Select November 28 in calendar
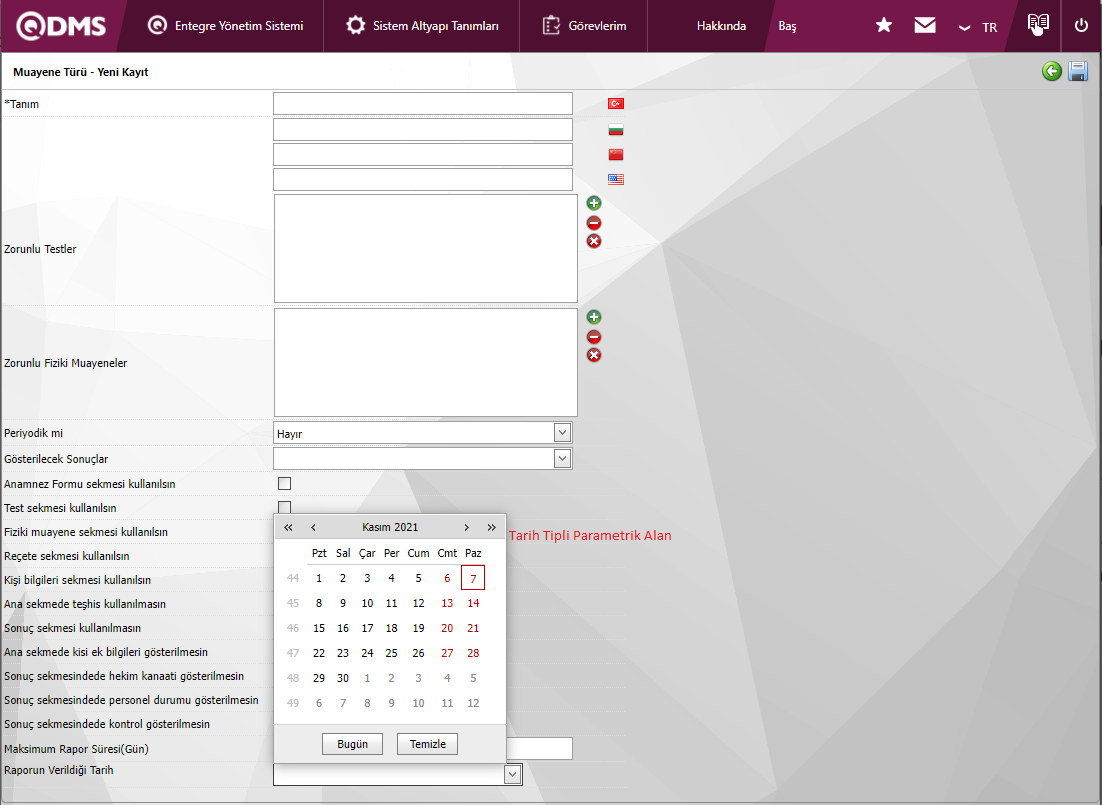 tap(473, 653)
